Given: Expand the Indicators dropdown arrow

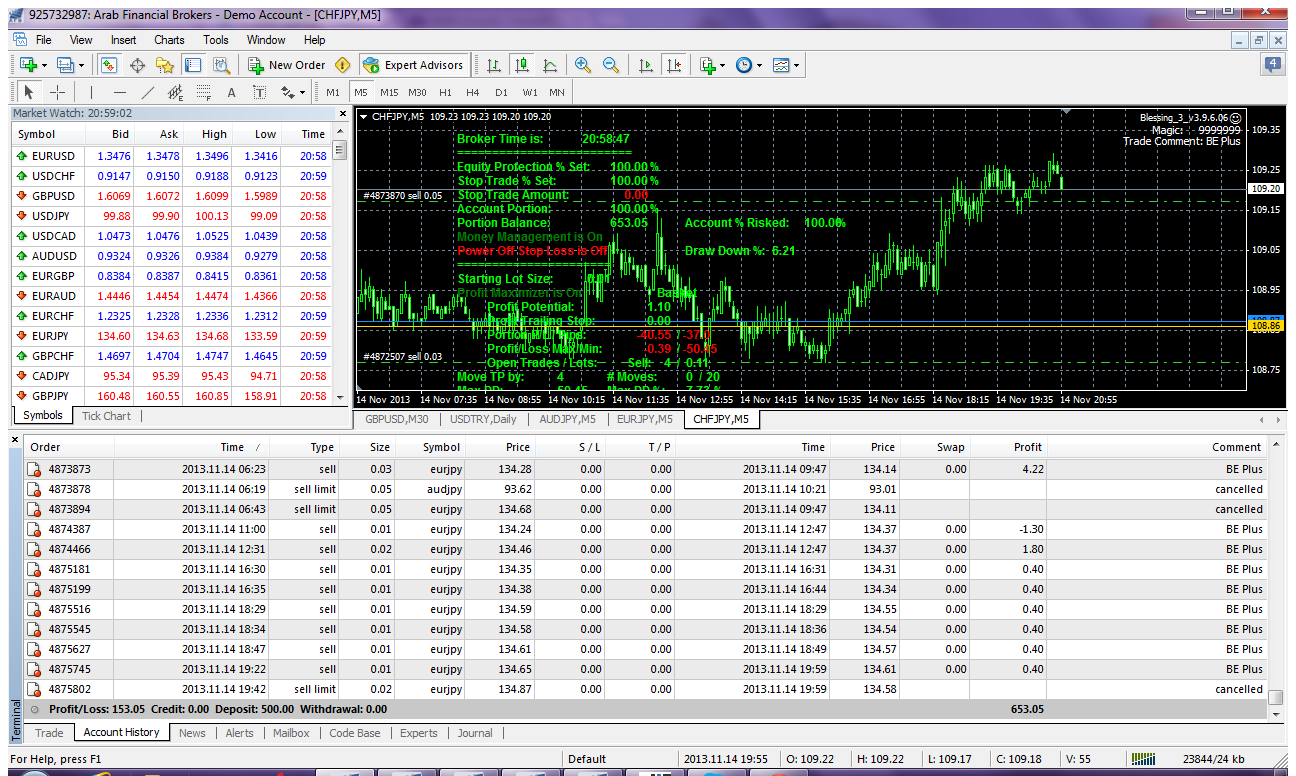Looking at the screenshot, I should tap(723, 65).
